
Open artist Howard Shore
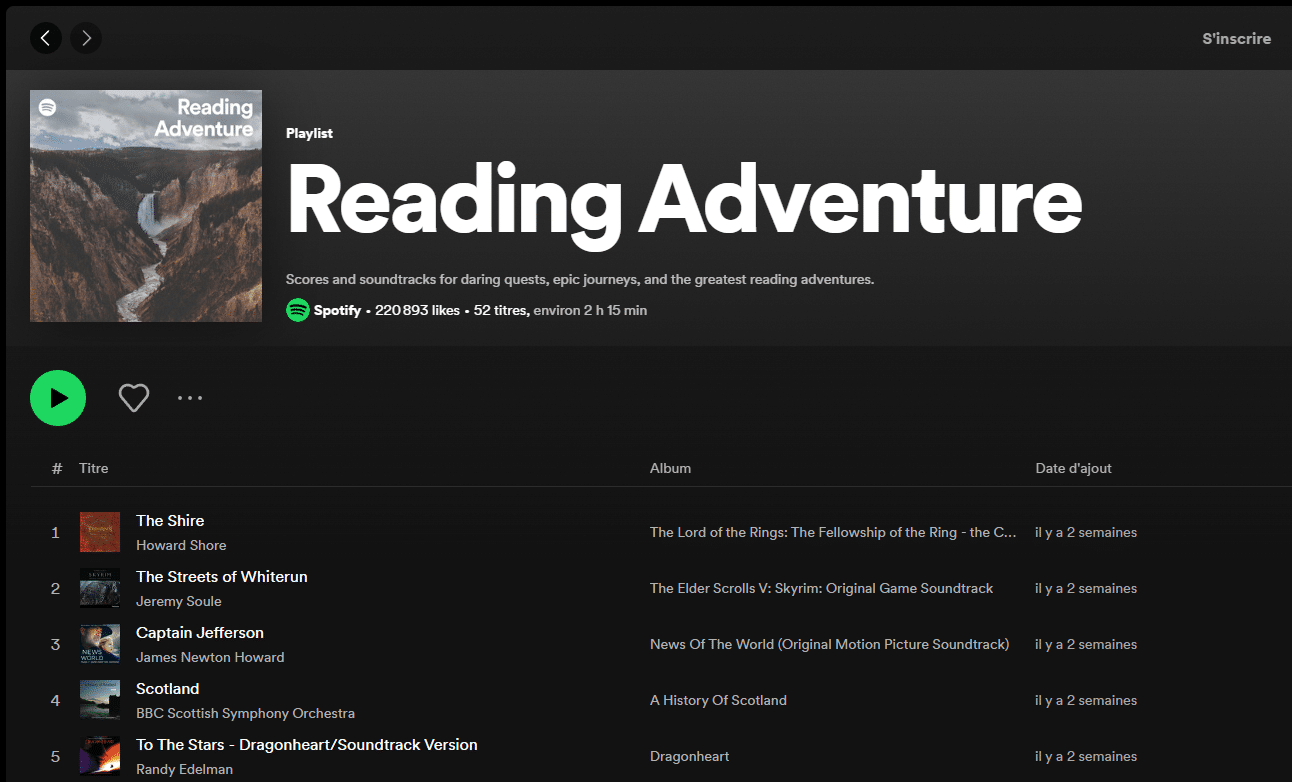click(x=181, y=545)
